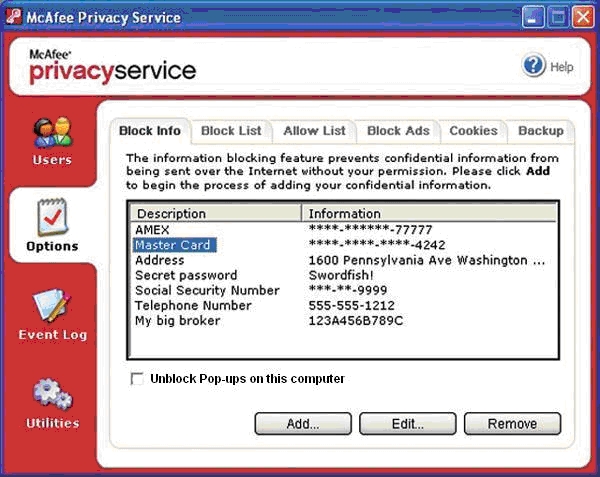The image size is (600, 477).
Task: Open the Utilities gears icon
Action: 52,394
